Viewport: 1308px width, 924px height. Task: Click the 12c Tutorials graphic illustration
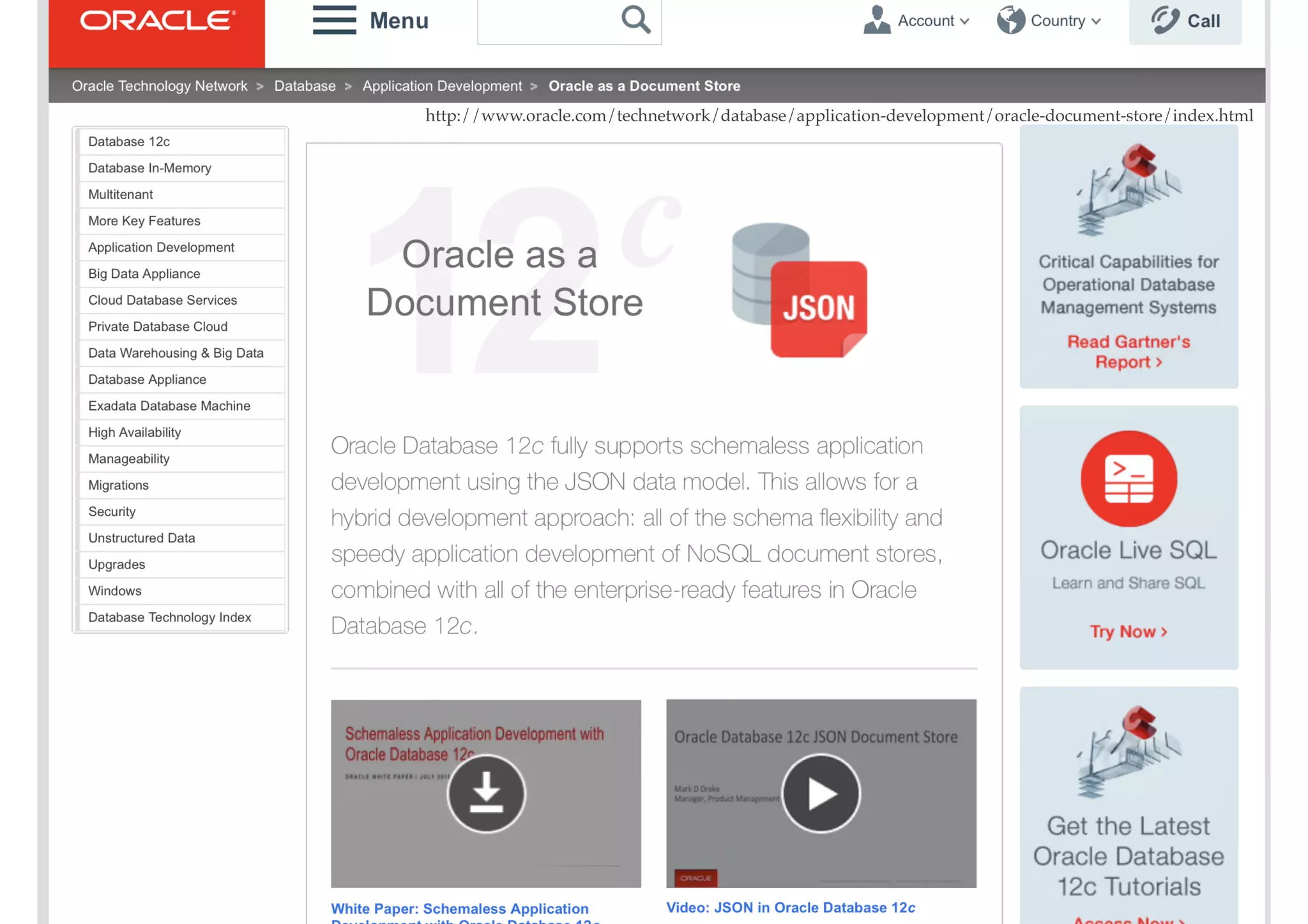pos(1129,752)
